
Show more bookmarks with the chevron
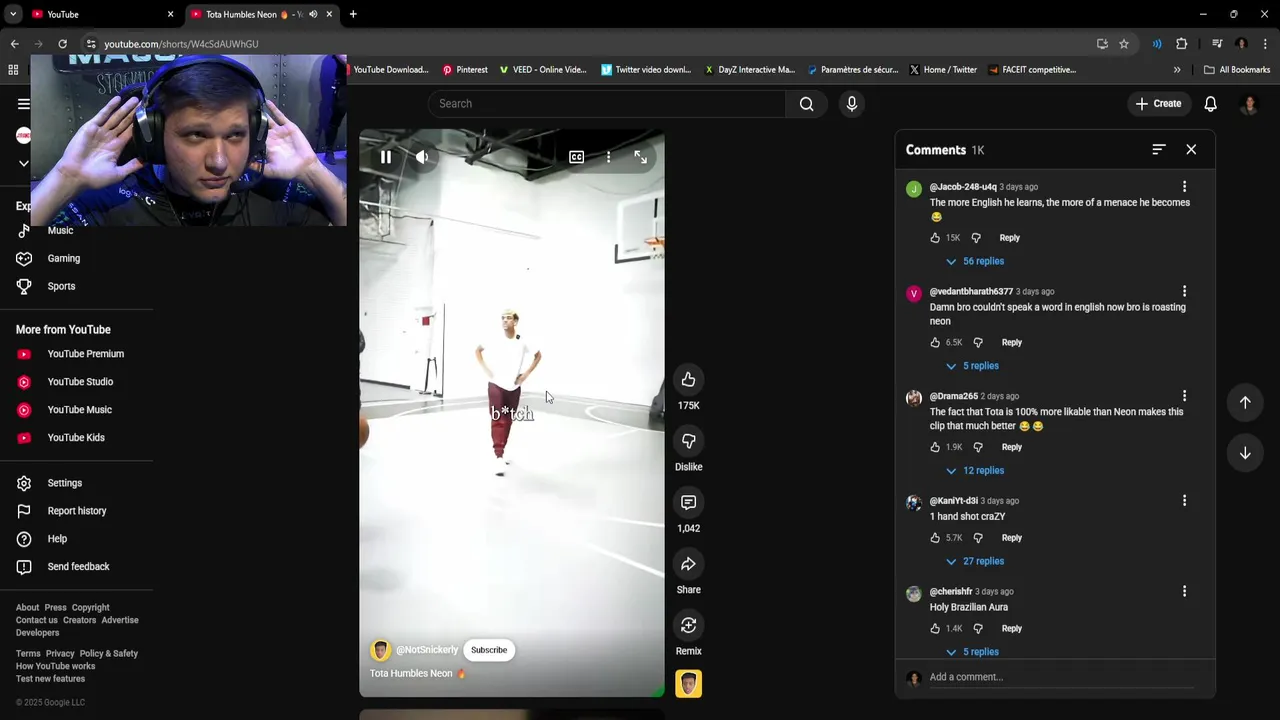(x=1177, y=70)
